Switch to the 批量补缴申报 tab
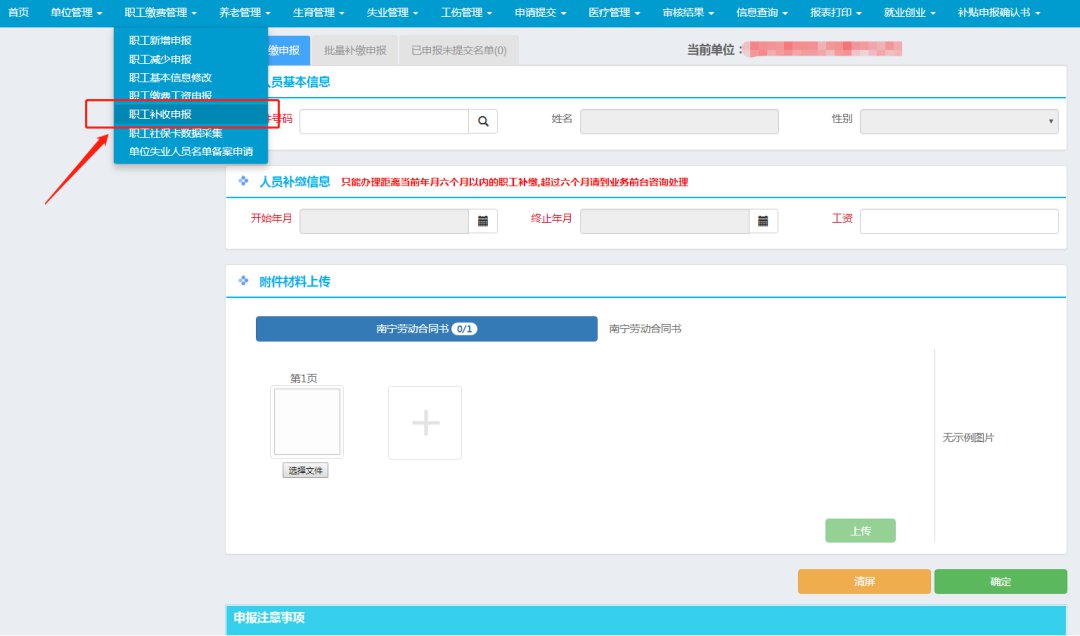The image size is (1080, 636). pyautogui.click(x=354, y=50)
